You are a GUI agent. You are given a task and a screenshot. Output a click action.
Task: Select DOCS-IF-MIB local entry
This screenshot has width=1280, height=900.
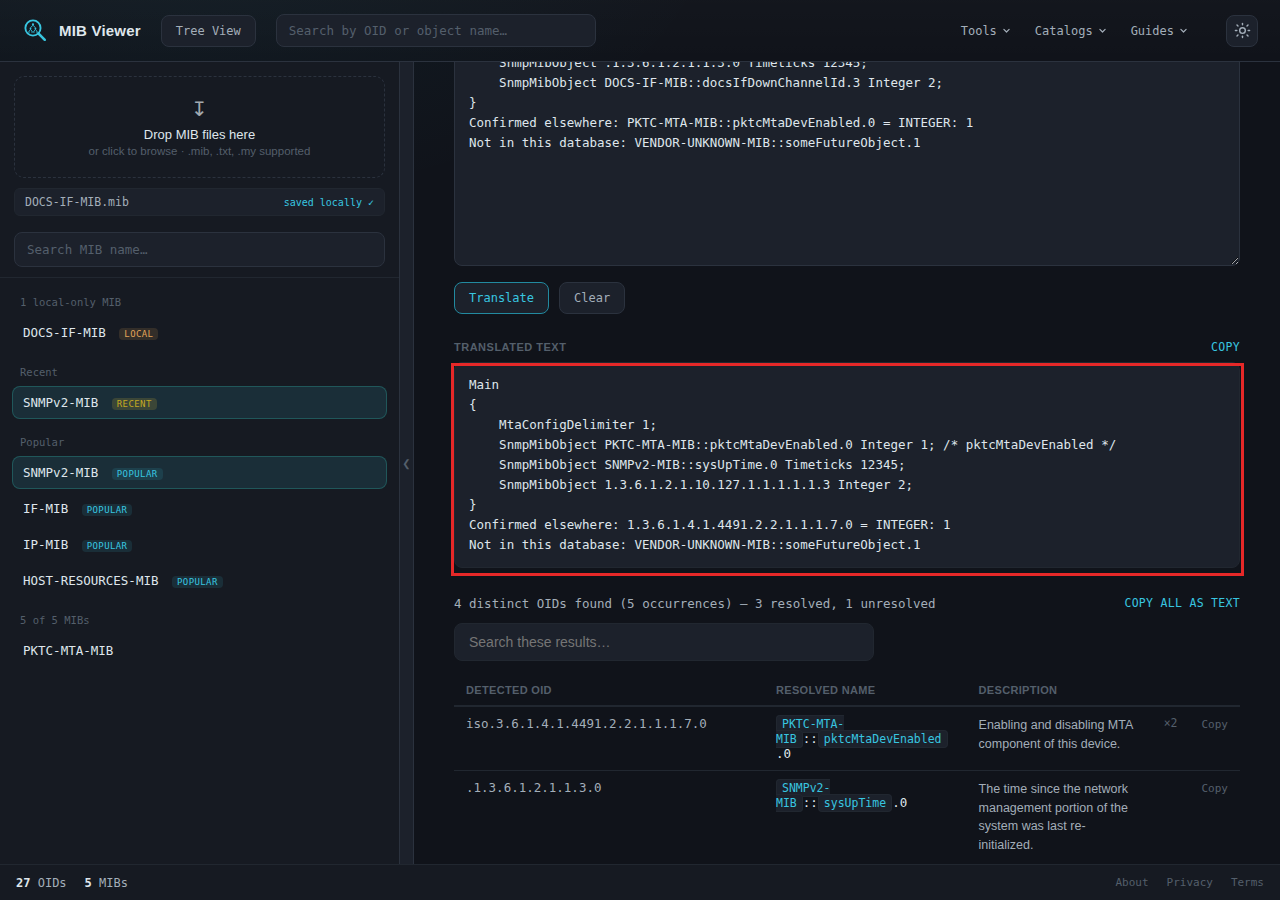tap(199, 333)
